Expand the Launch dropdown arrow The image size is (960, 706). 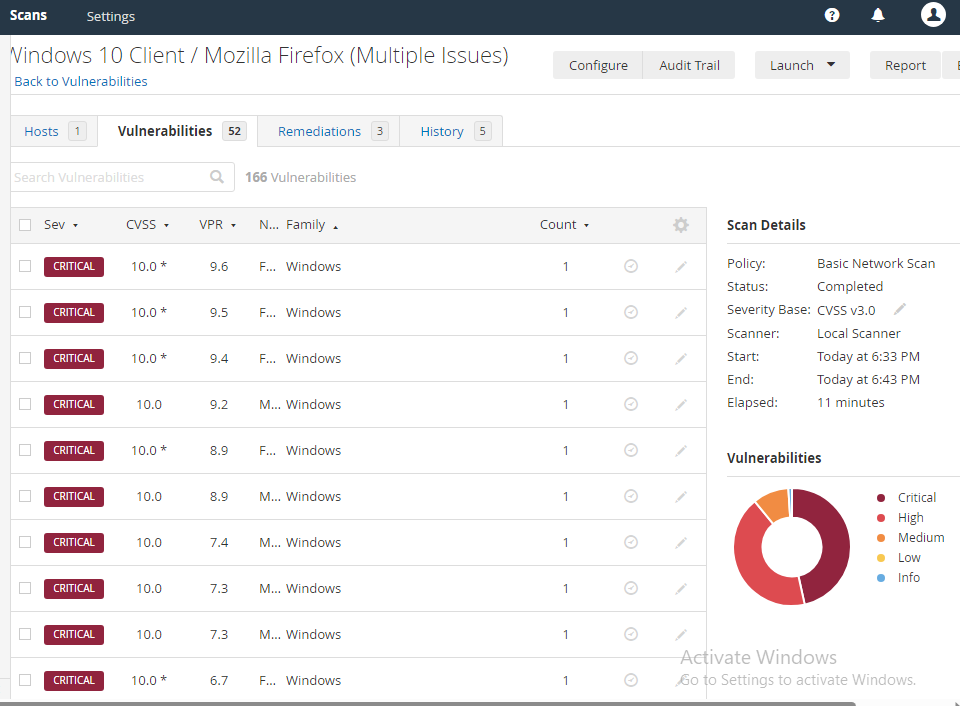coord(831,64)
